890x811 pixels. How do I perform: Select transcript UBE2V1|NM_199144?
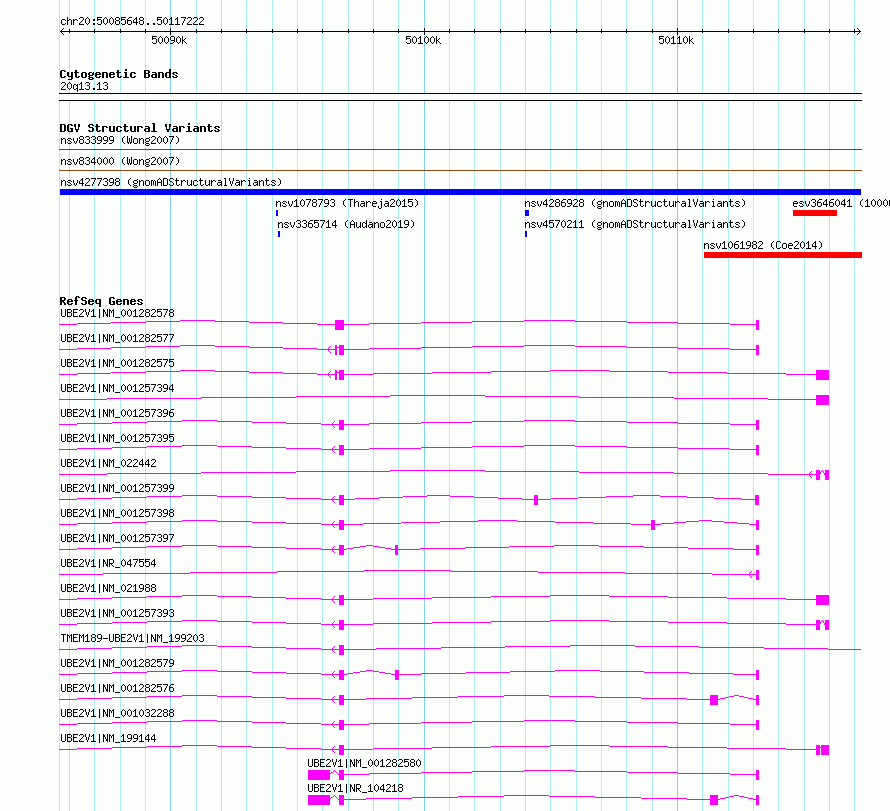click(x=108, y=738)
